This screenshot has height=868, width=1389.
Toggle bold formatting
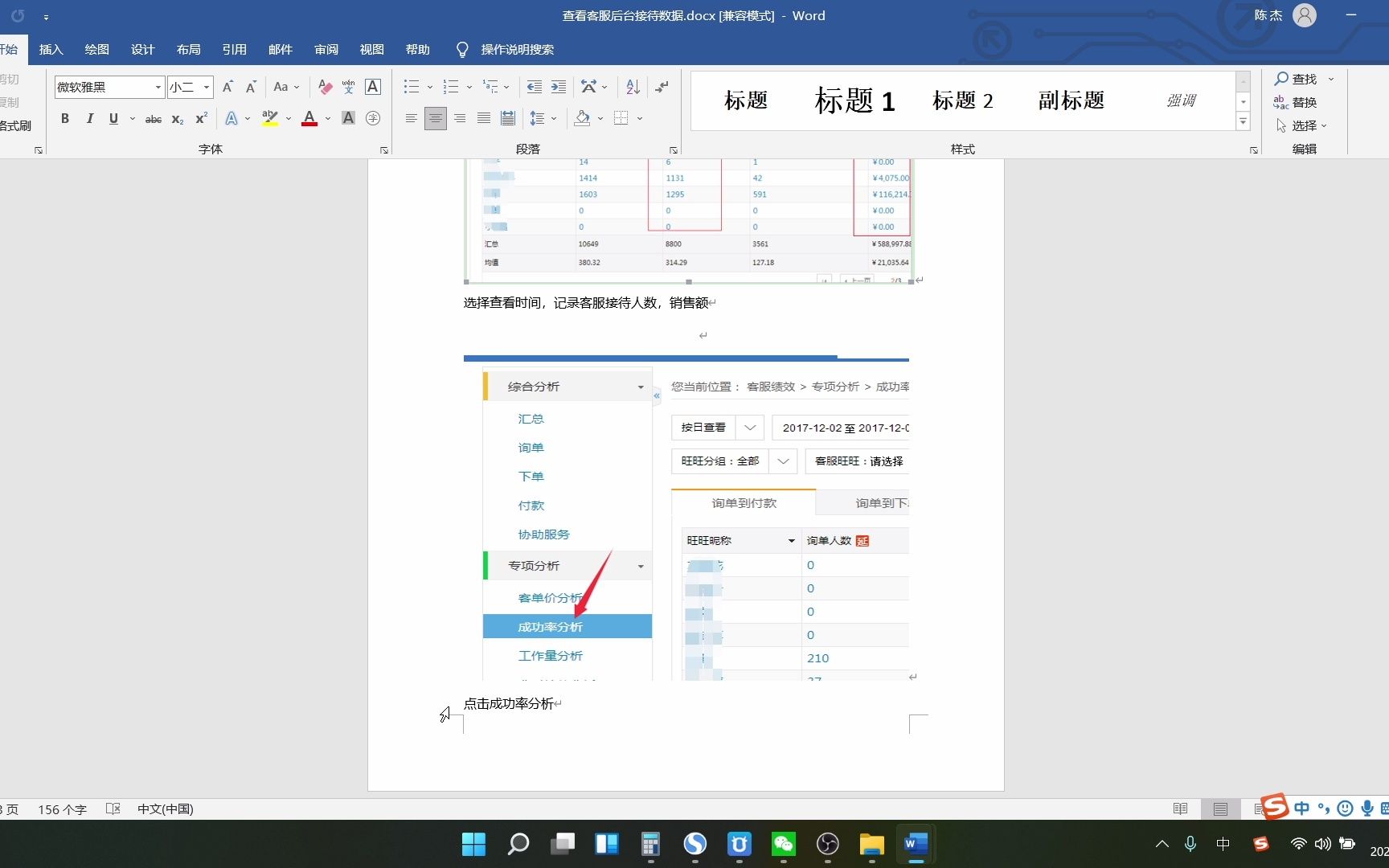click(x=65, y=118)
